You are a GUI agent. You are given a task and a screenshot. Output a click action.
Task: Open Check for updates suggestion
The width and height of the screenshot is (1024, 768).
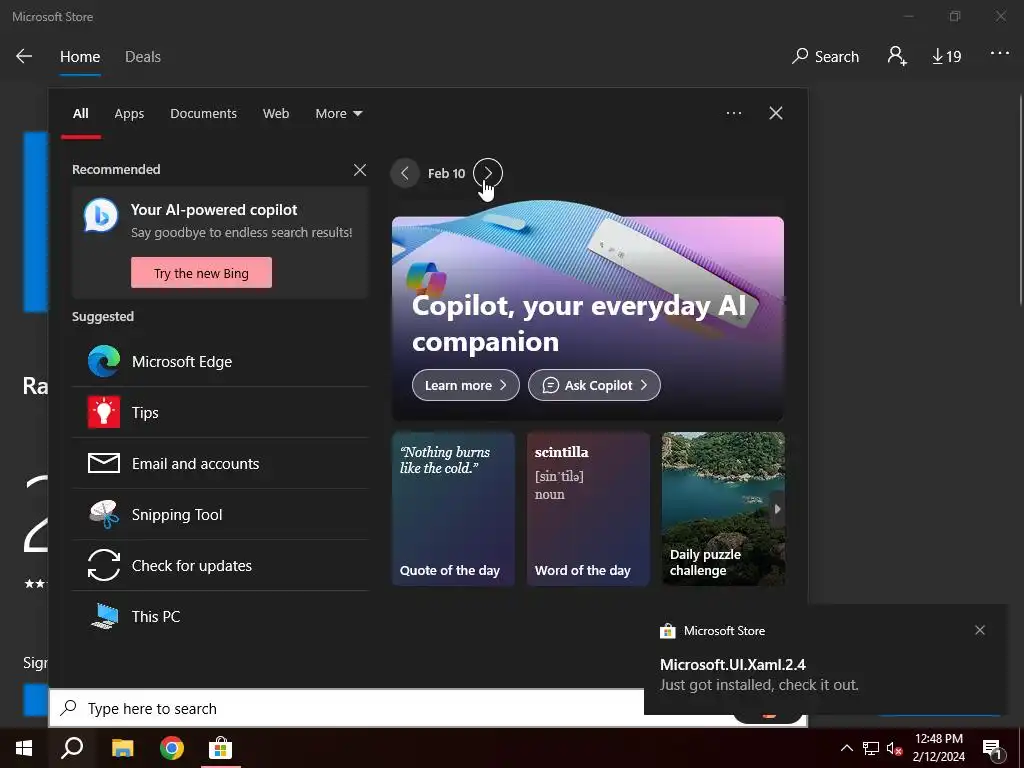[220, 566]
